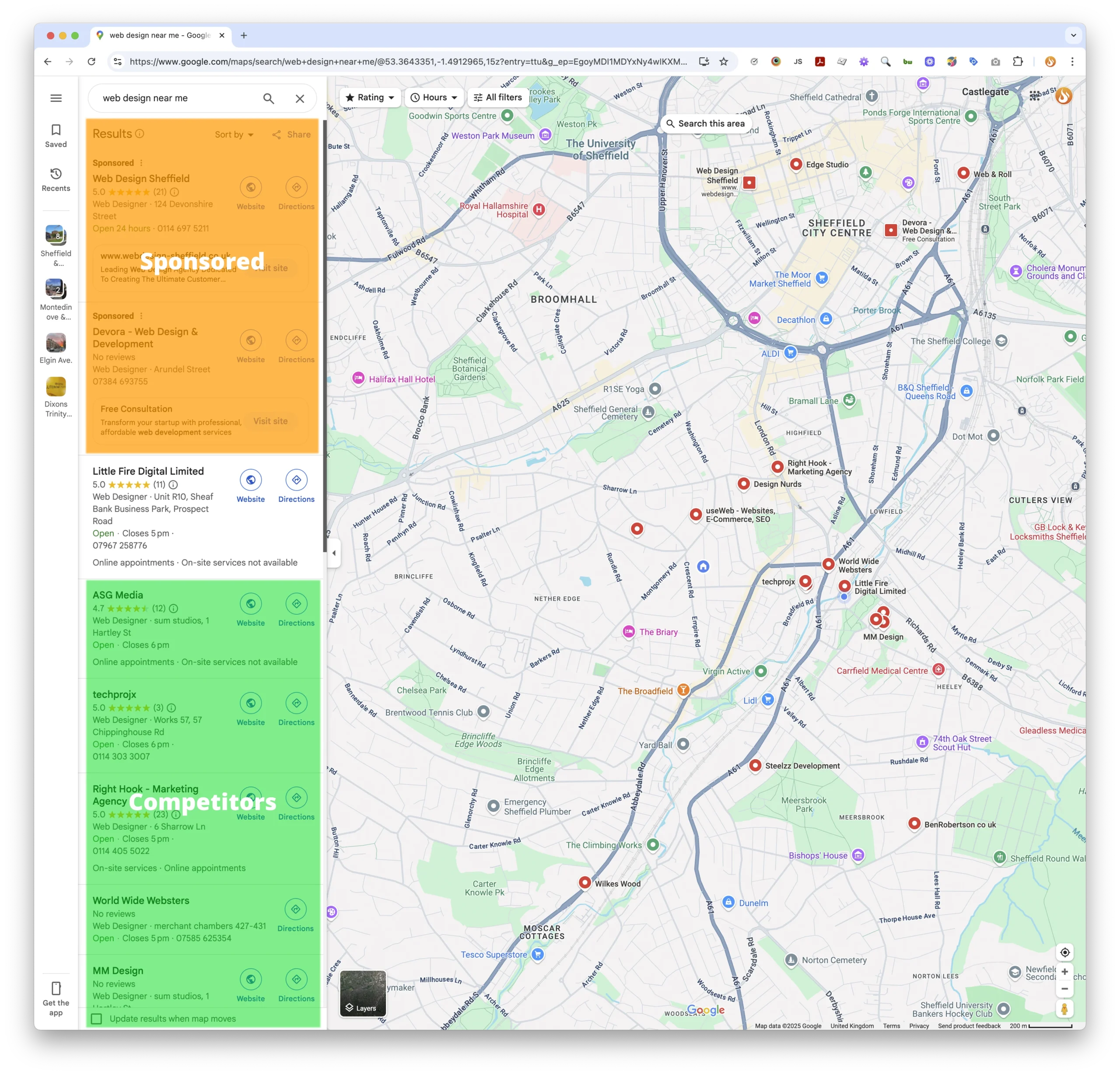
Task: Open MM Design website icon
Action: point(251,980)
